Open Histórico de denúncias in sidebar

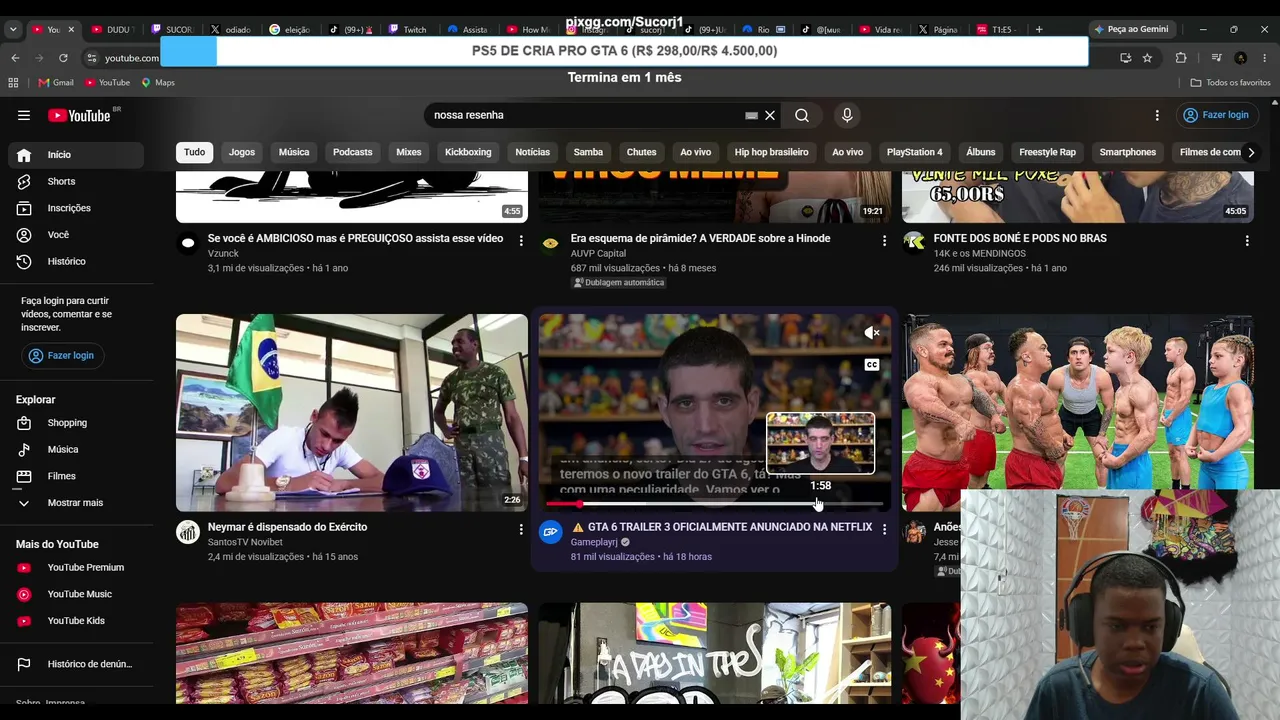tap(76, 664)
